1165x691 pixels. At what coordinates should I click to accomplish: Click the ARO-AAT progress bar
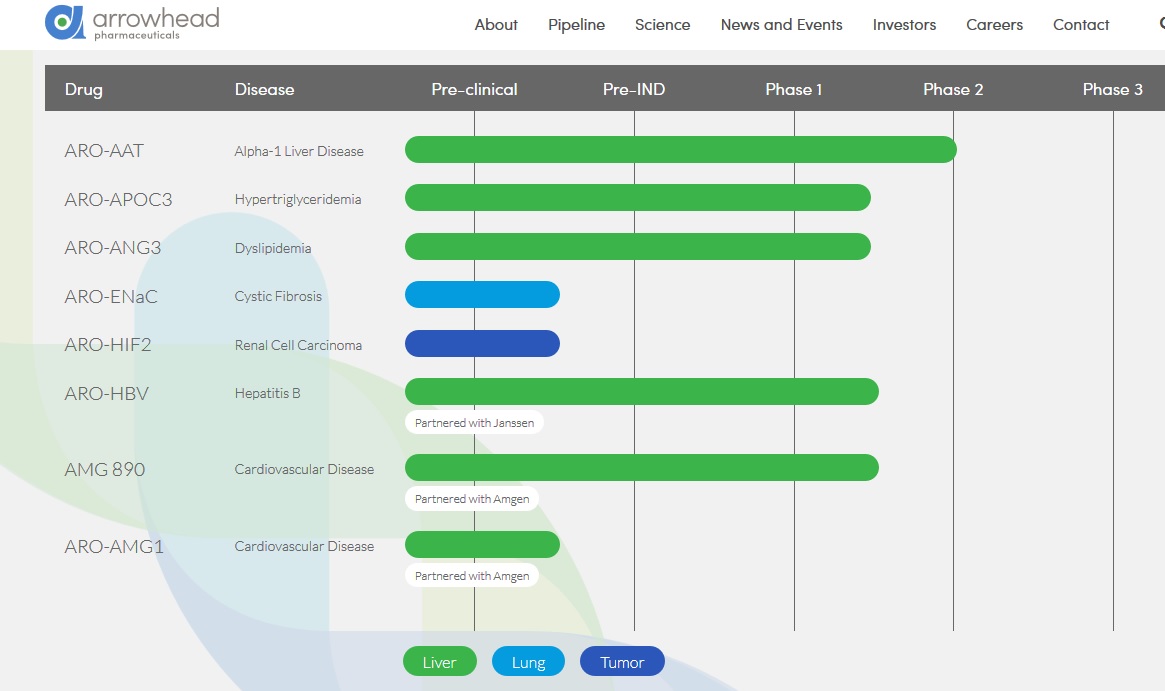[680, 149]
